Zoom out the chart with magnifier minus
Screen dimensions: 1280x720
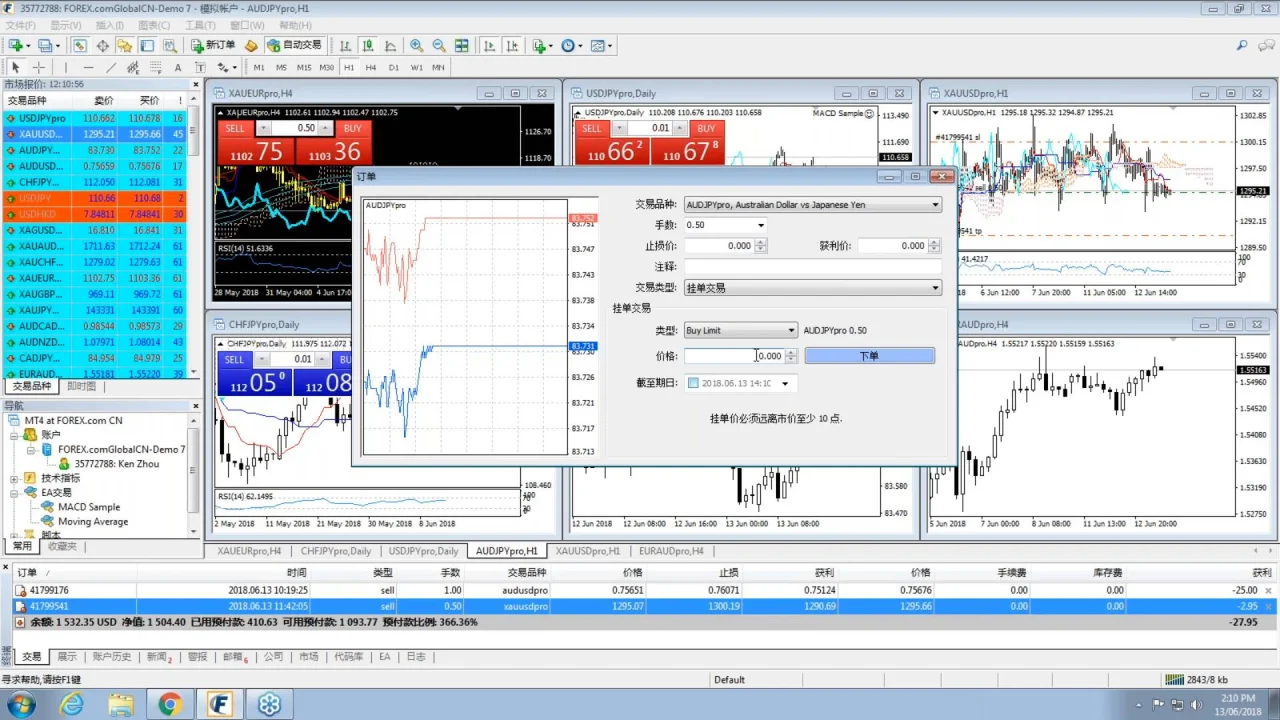click(x=438, y=45)
